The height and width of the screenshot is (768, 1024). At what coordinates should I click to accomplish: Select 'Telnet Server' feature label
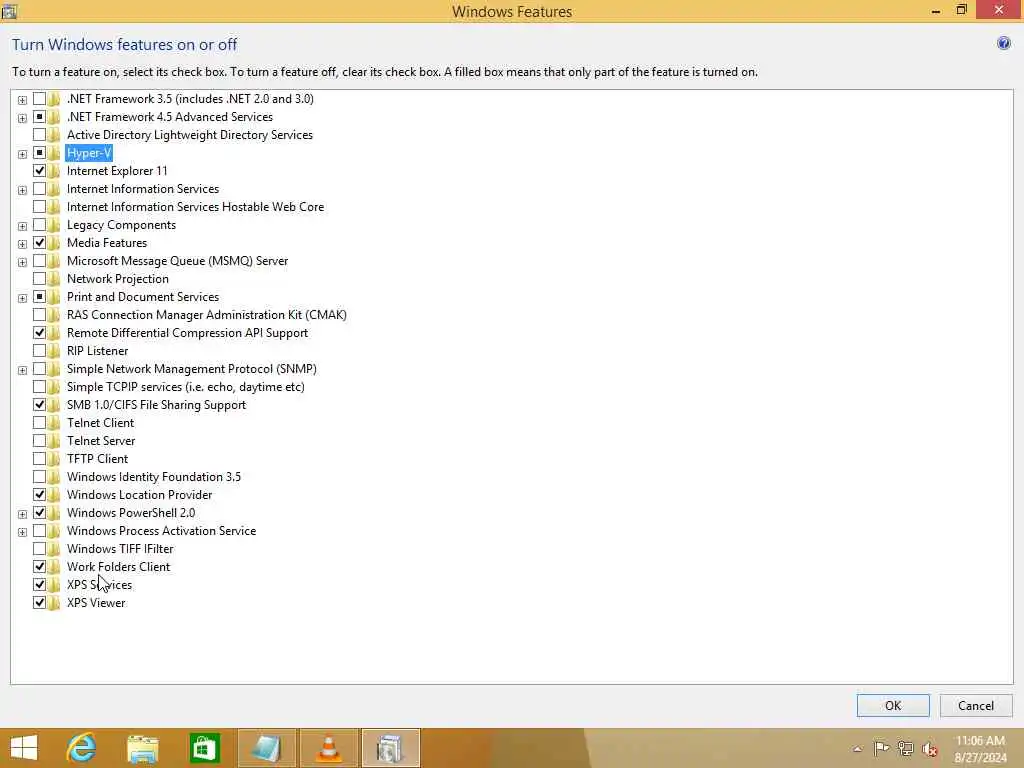101,441
